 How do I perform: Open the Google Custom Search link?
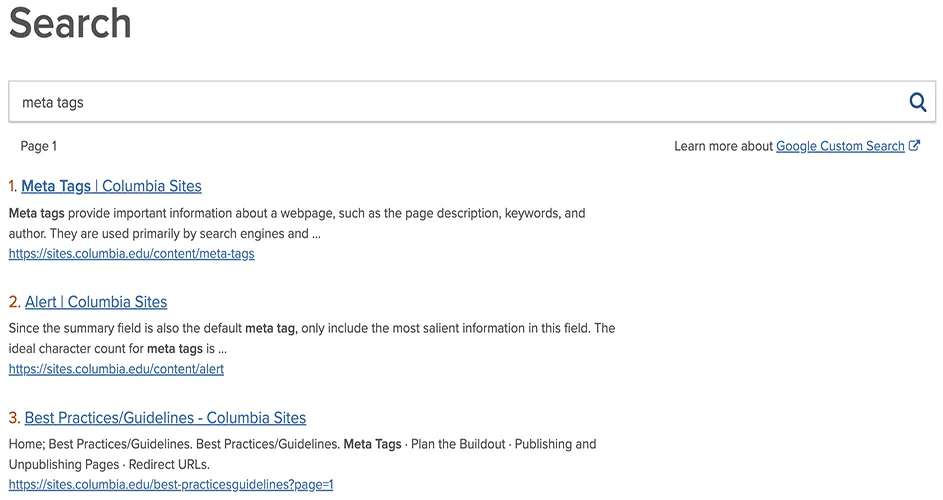(x=840, y=146)
